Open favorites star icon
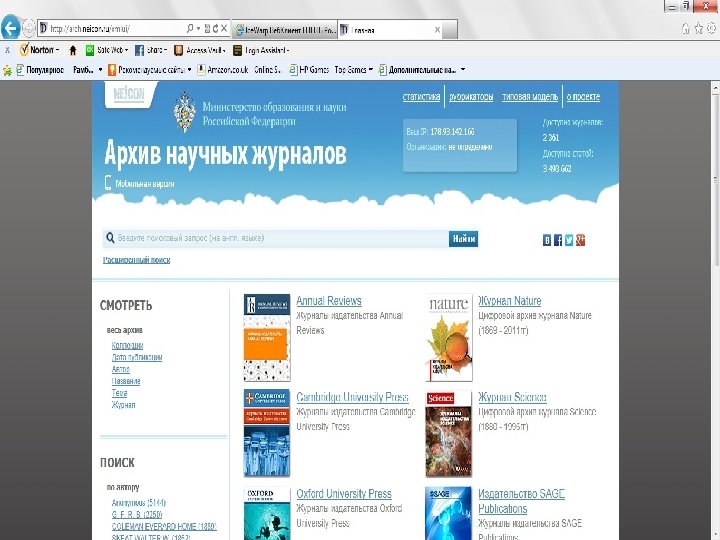This screenshot has width=720, height=540. (698, 29)
